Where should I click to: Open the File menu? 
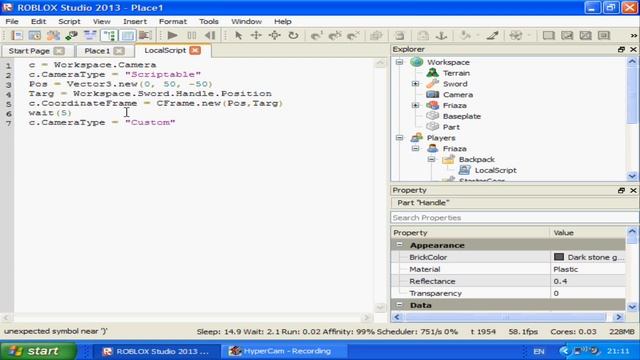coord(11,21)
